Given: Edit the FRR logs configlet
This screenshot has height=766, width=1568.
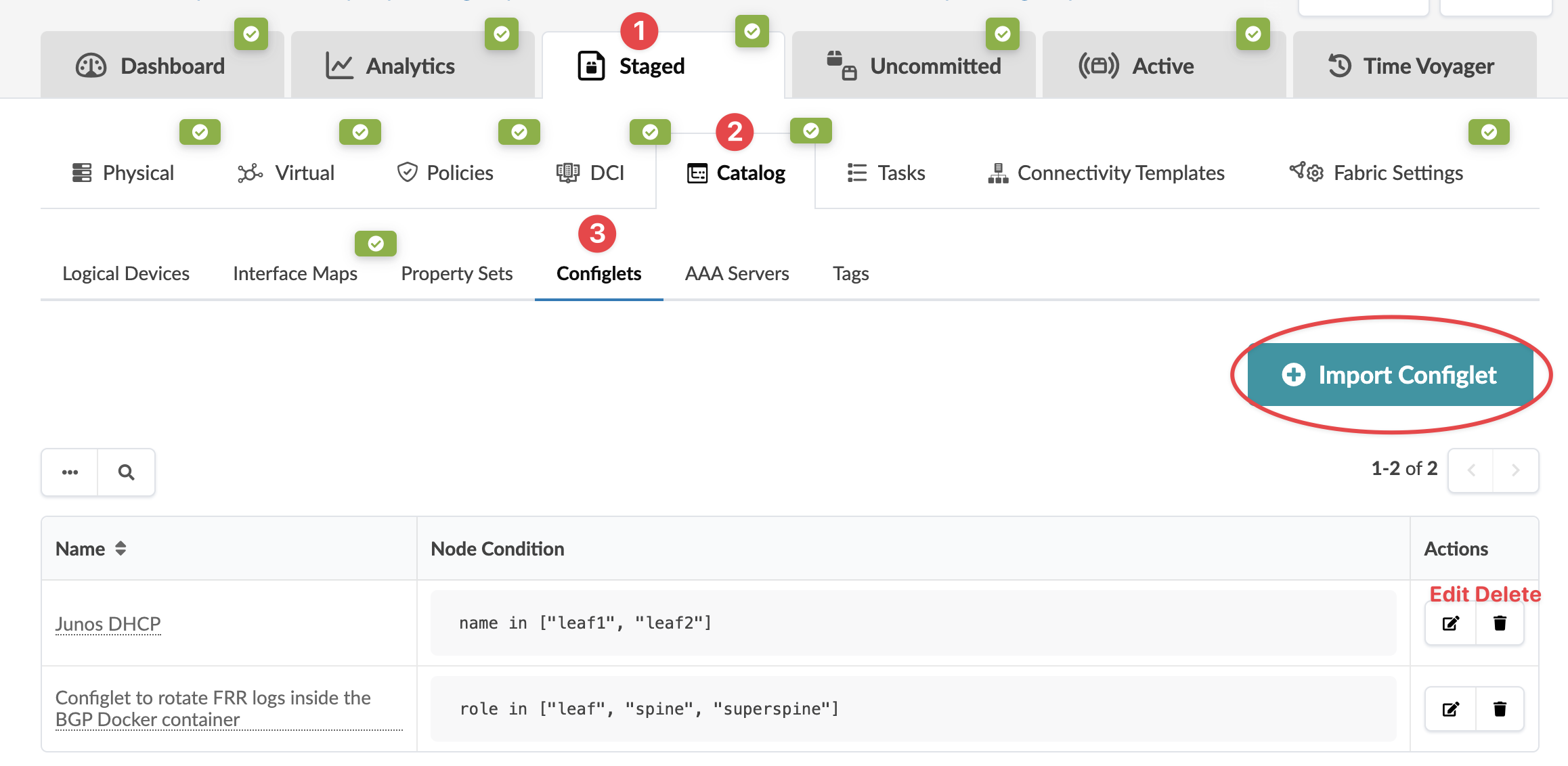Looking at the screenshot, I should pyautogui.click(x=1450, y=709).
